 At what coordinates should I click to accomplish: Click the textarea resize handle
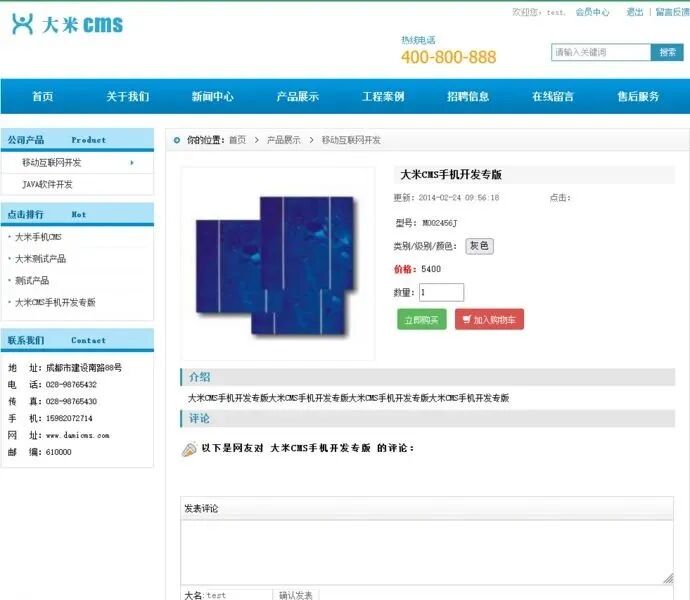[x=668, y=579]
